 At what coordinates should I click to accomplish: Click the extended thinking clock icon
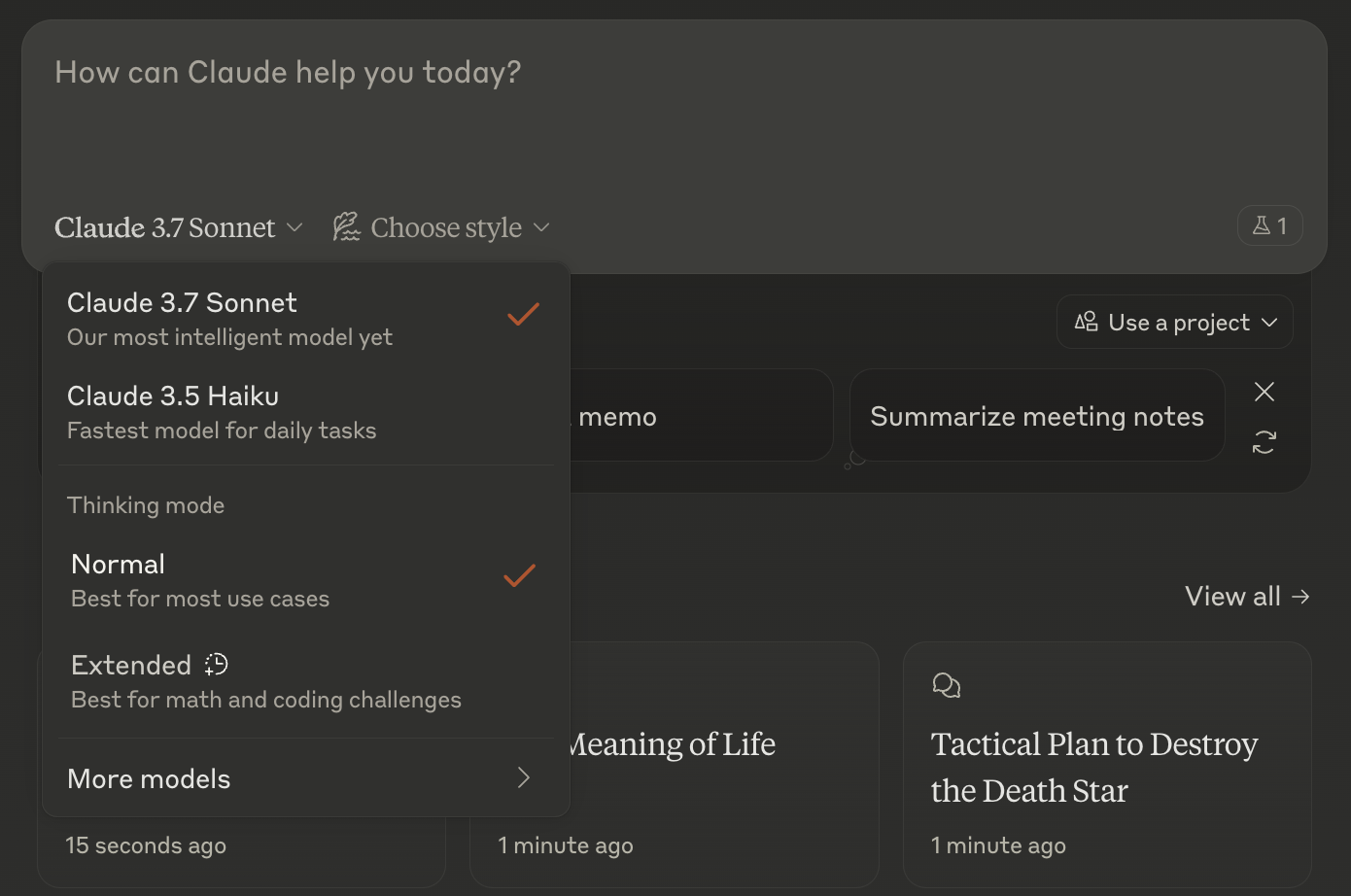click(216, 665)
